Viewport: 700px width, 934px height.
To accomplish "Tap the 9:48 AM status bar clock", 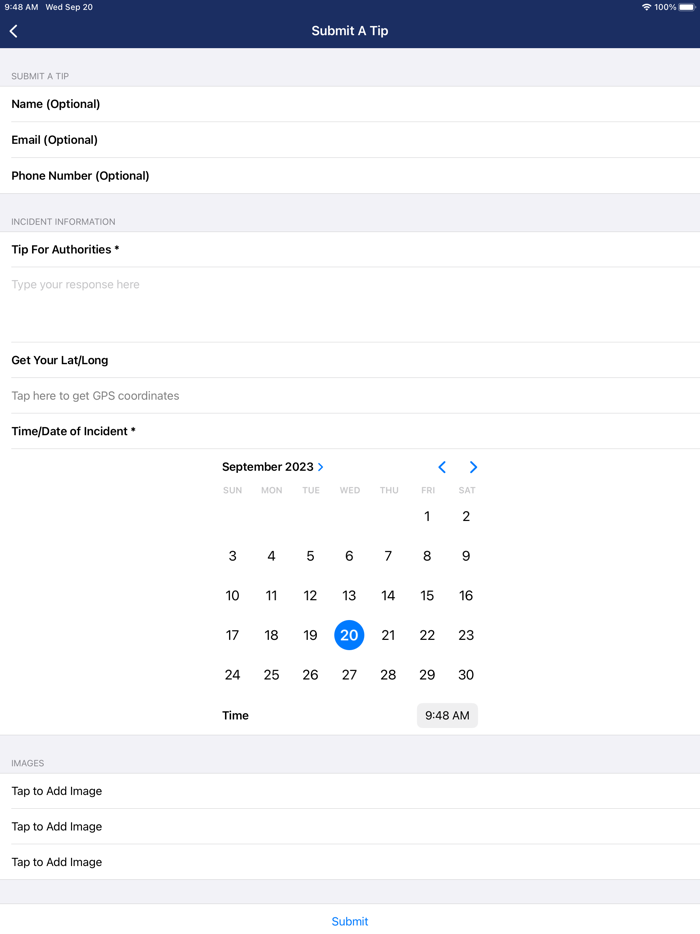I will tap(21, 7).
